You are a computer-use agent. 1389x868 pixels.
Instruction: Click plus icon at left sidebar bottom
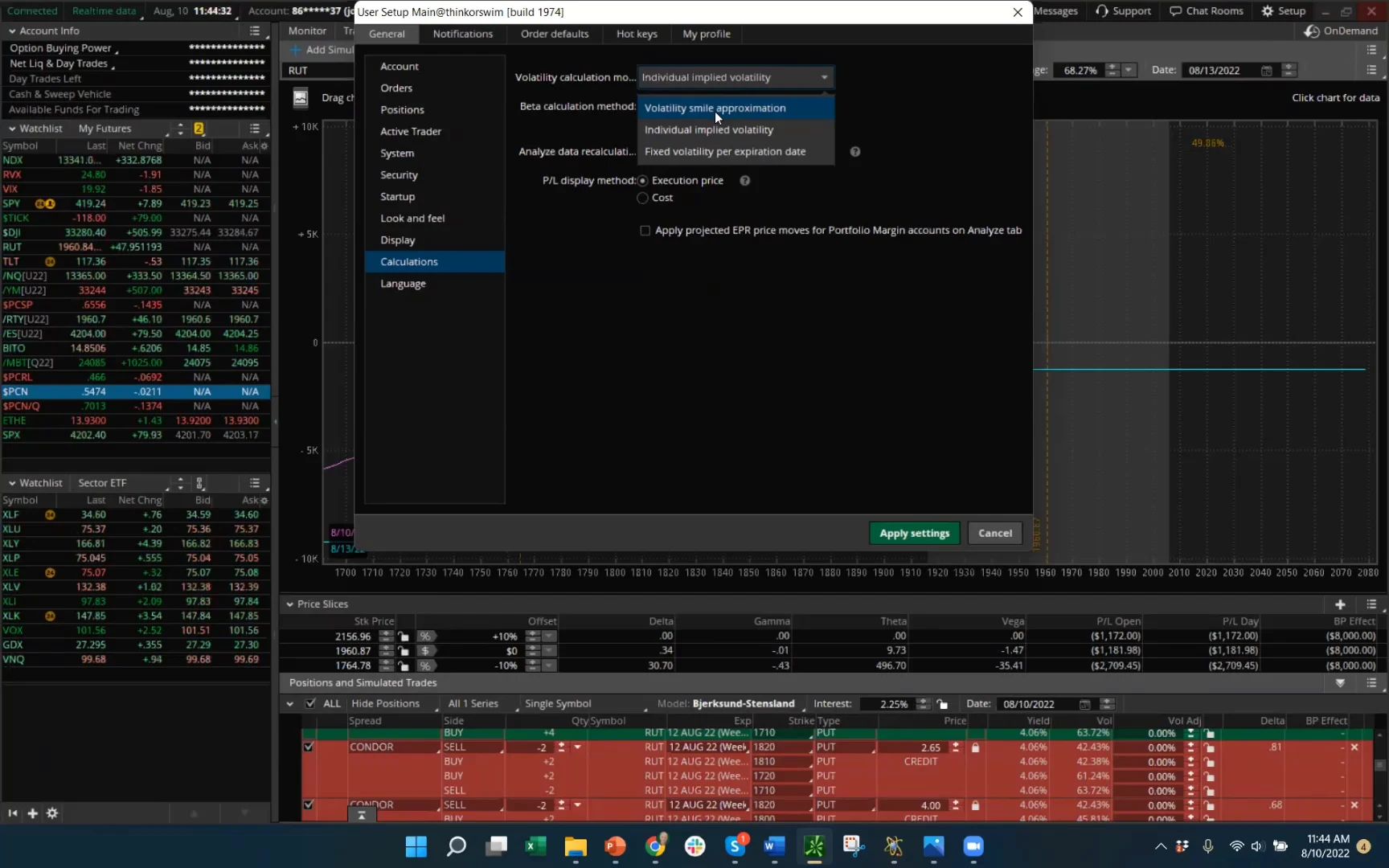click(33, 813)
